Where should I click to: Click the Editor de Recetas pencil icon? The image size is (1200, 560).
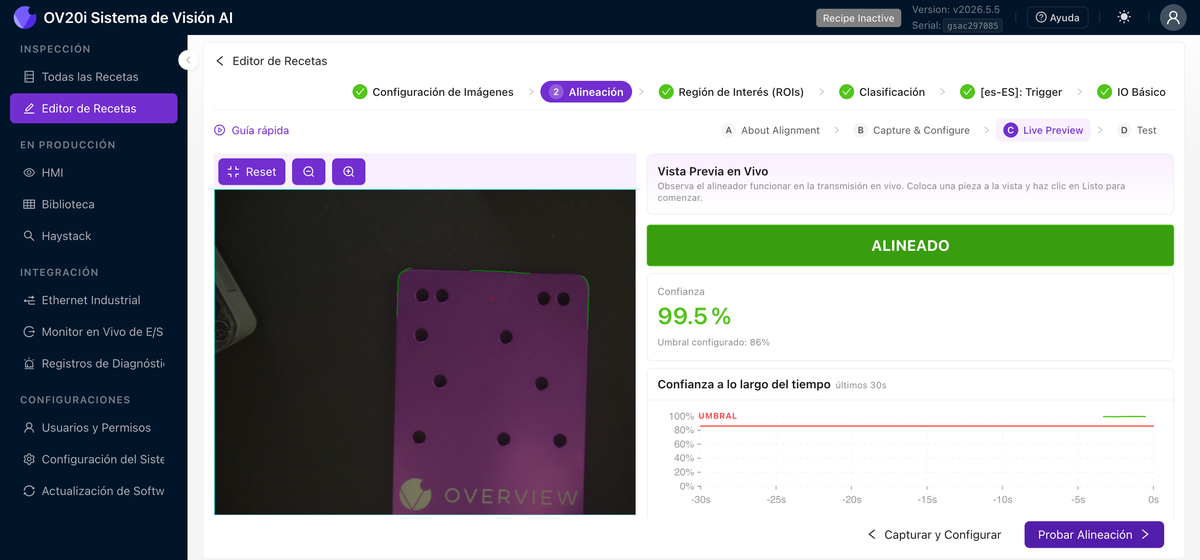coord(29,108)
